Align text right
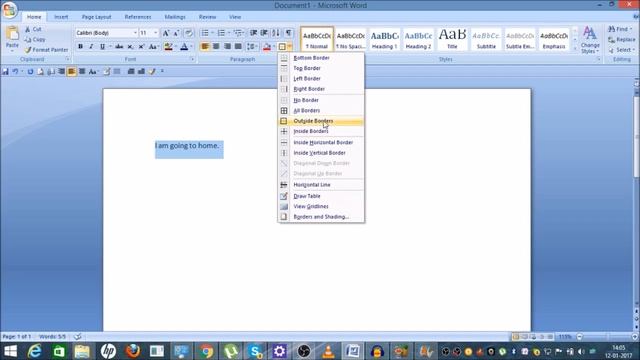The image size is (640, 360). coord(227,47)
